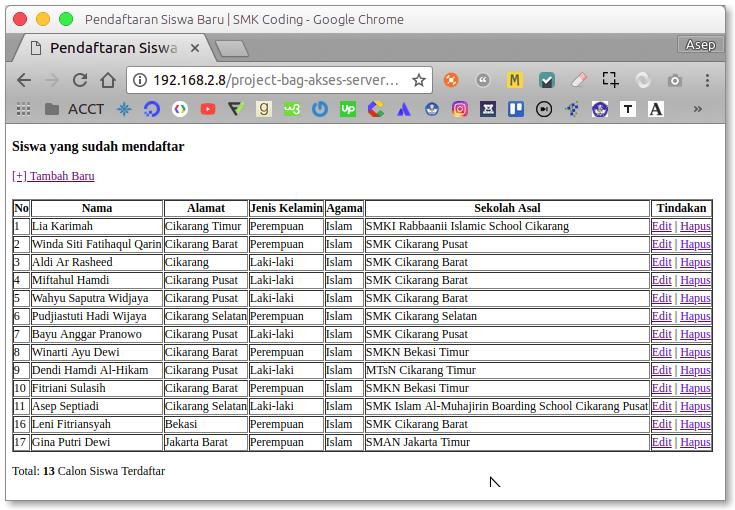Delete Lia Karimah with Hapus
The image size is (735, 510).
695,226
